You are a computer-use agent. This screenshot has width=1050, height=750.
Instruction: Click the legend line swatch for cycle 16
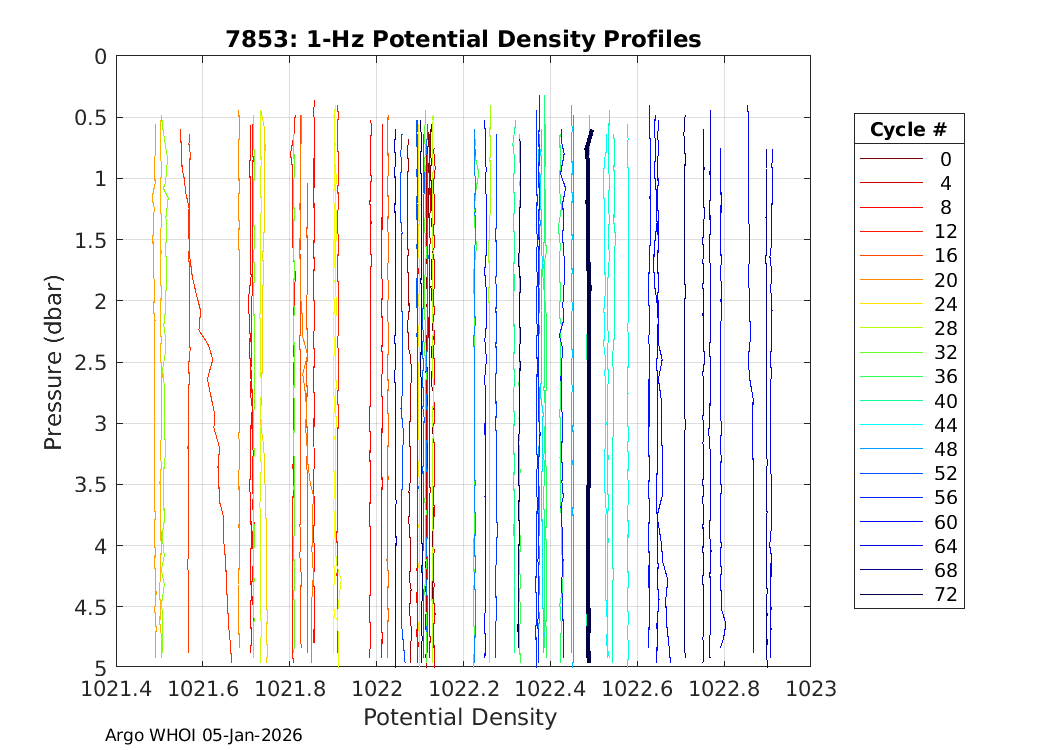pyautogui.click(x=890, y=256)
